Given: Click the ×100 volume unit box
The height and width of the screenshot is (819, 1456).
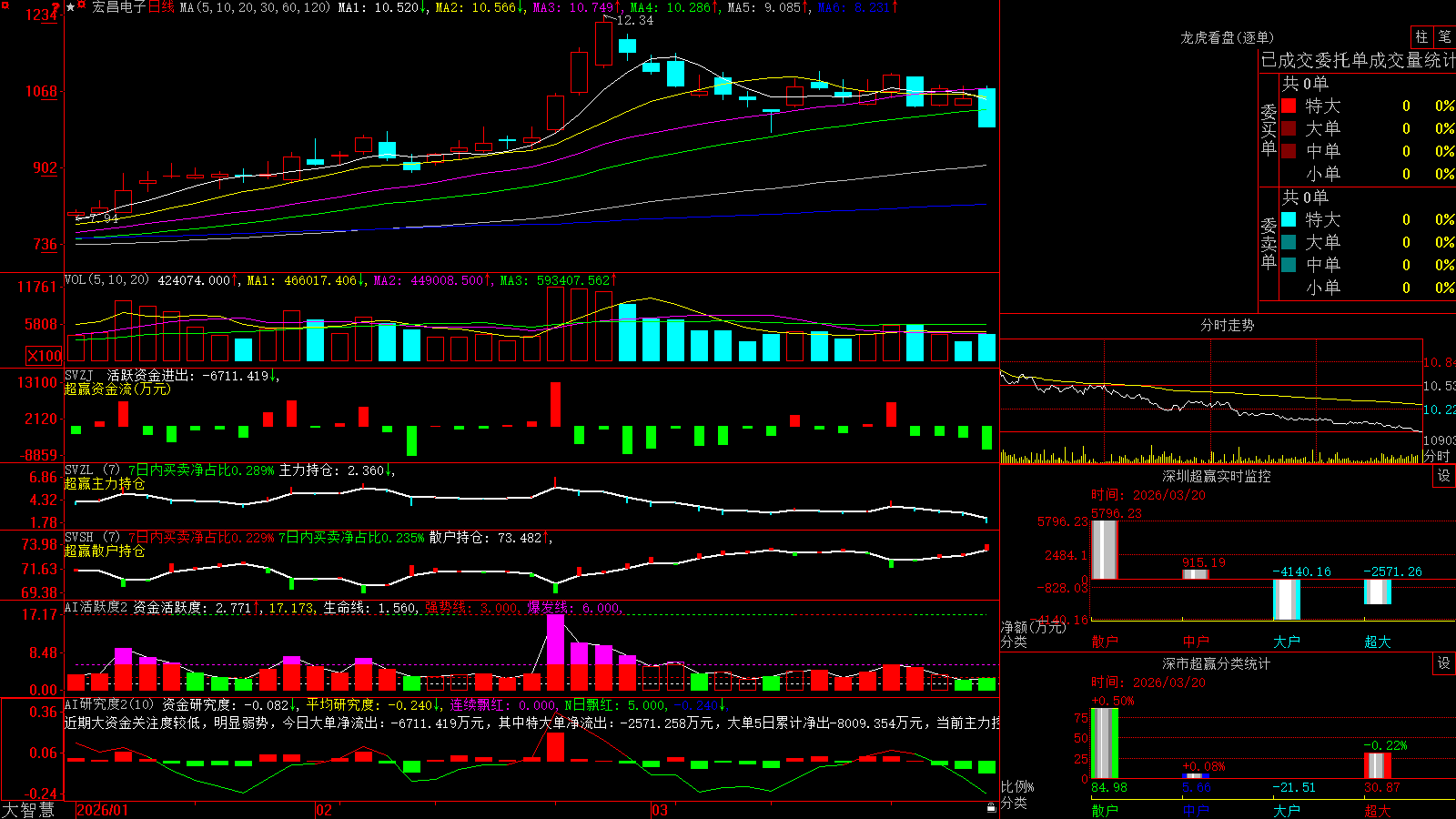Looking at the screenshot, I should click(x=44, y=356).
